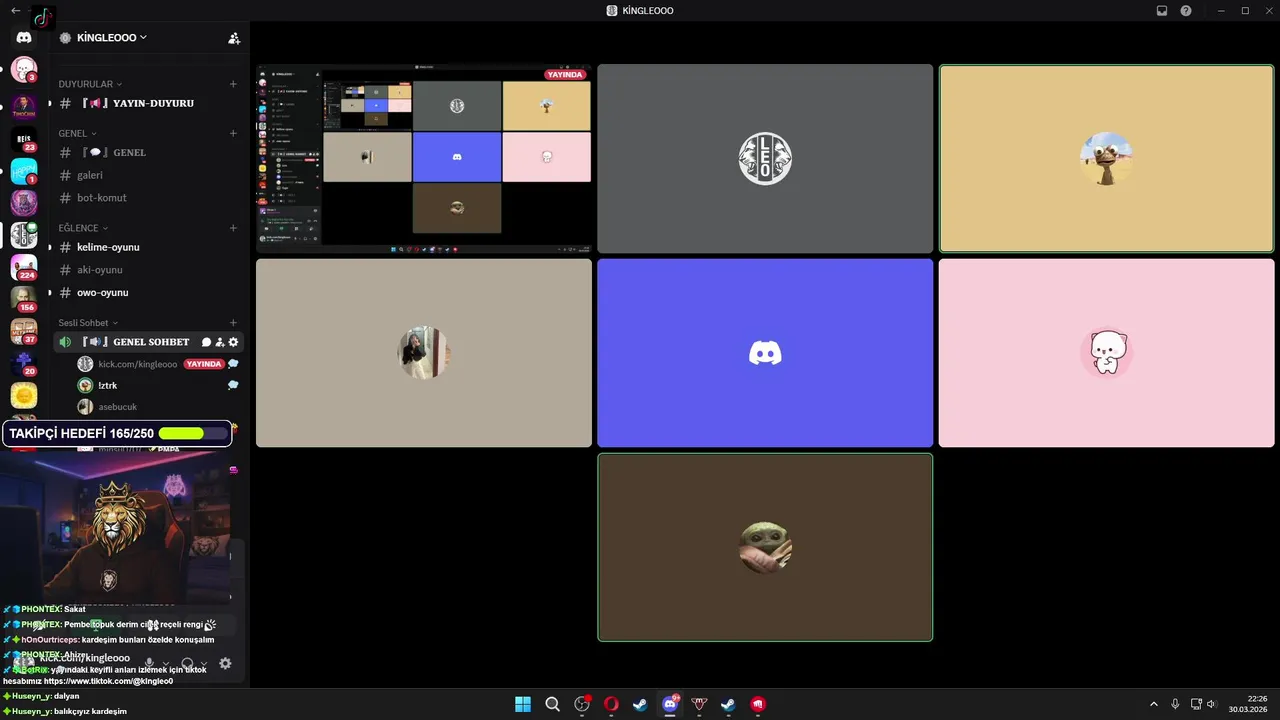The width and height of the screenshot is (1280, 720).
Task: Open the owo-oyunu channel
Action: click(x=149, y=293)
